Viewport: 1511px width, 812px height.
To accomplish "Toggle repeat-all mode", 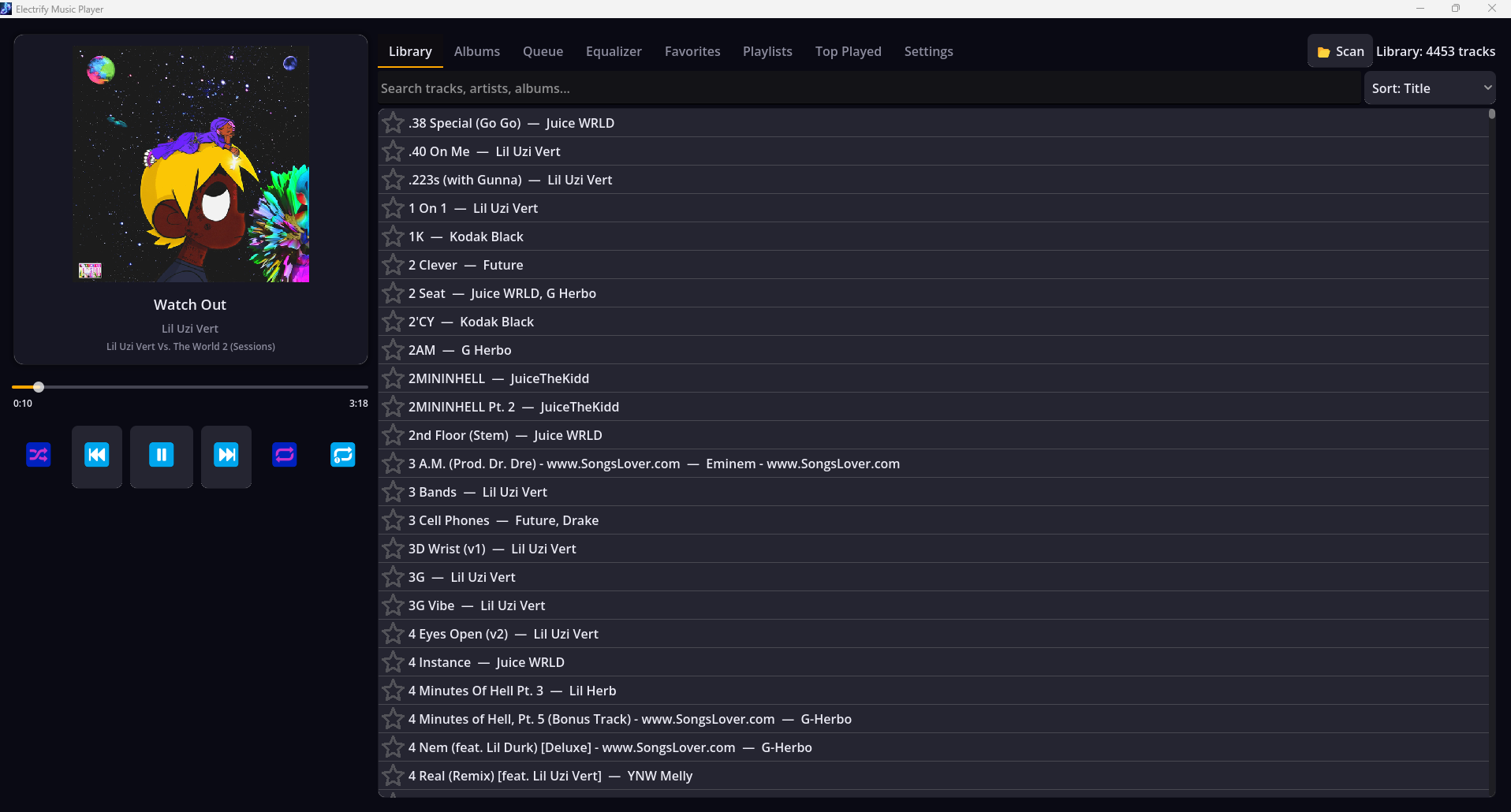I will (285, 455).
